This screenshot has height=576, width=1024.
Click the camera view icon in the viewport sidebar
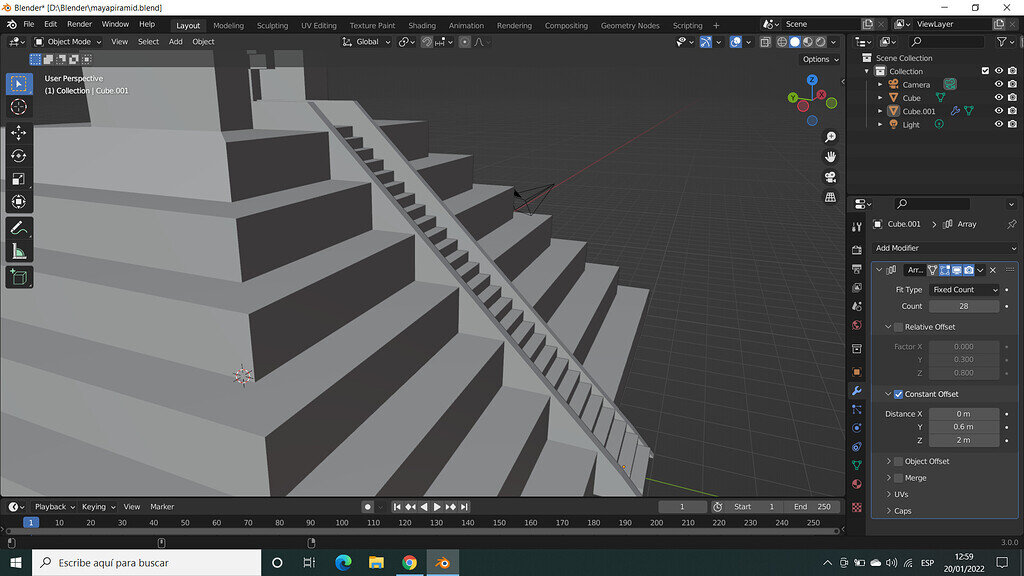829,177
